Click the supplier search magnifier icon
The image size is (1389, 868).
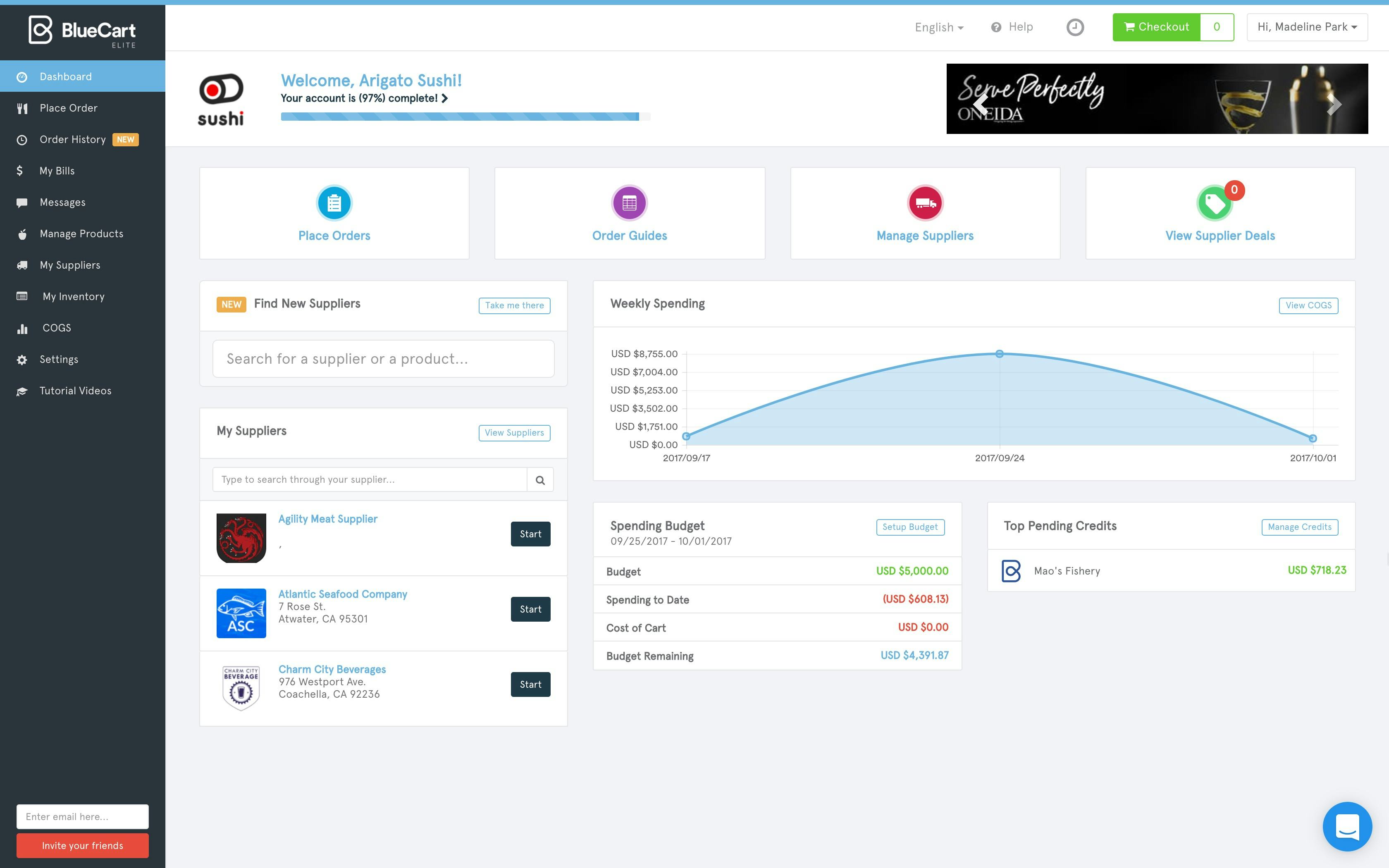coord(540,480)
